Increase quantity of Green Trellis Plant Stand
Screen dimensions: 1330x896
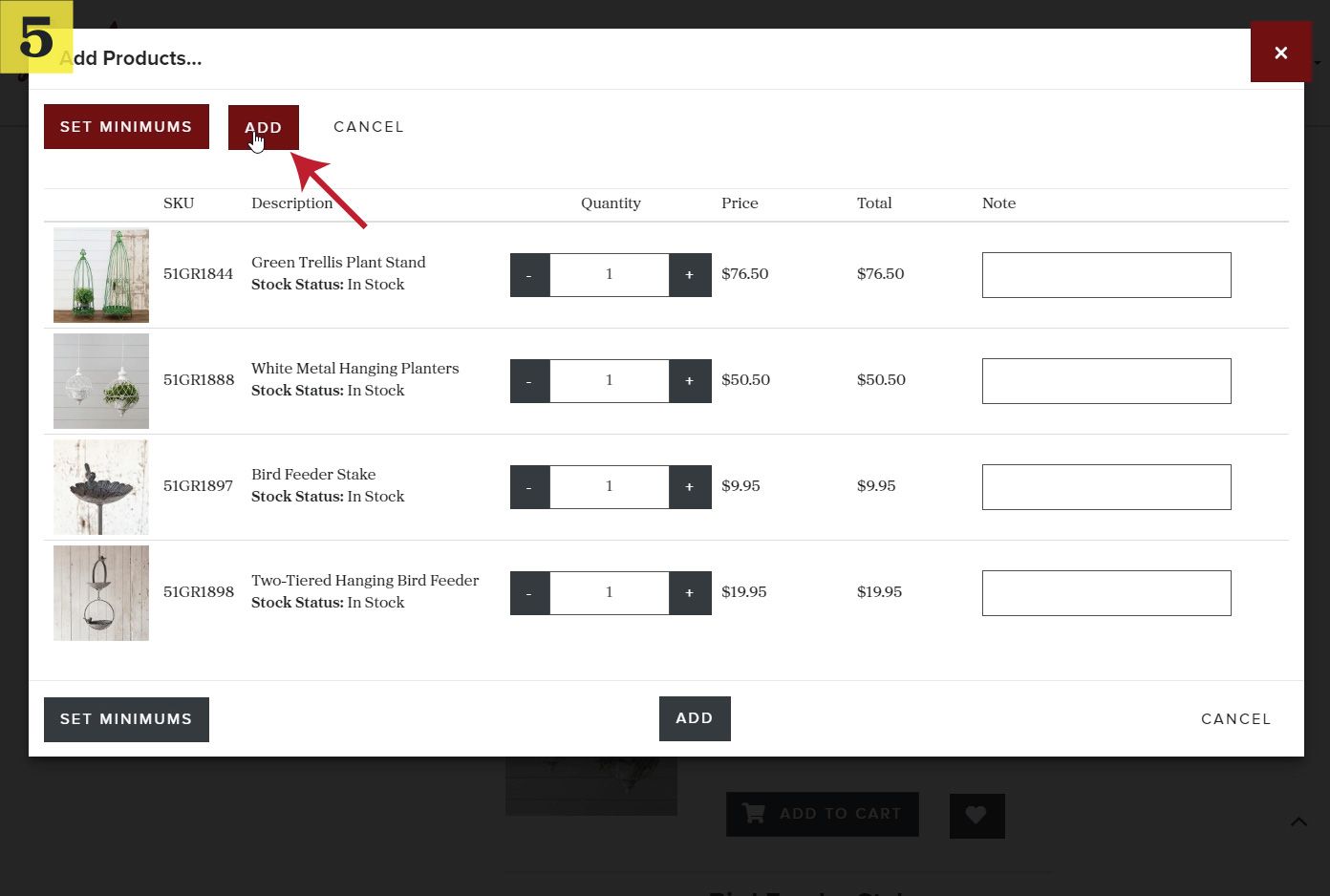tap(690, 275)
